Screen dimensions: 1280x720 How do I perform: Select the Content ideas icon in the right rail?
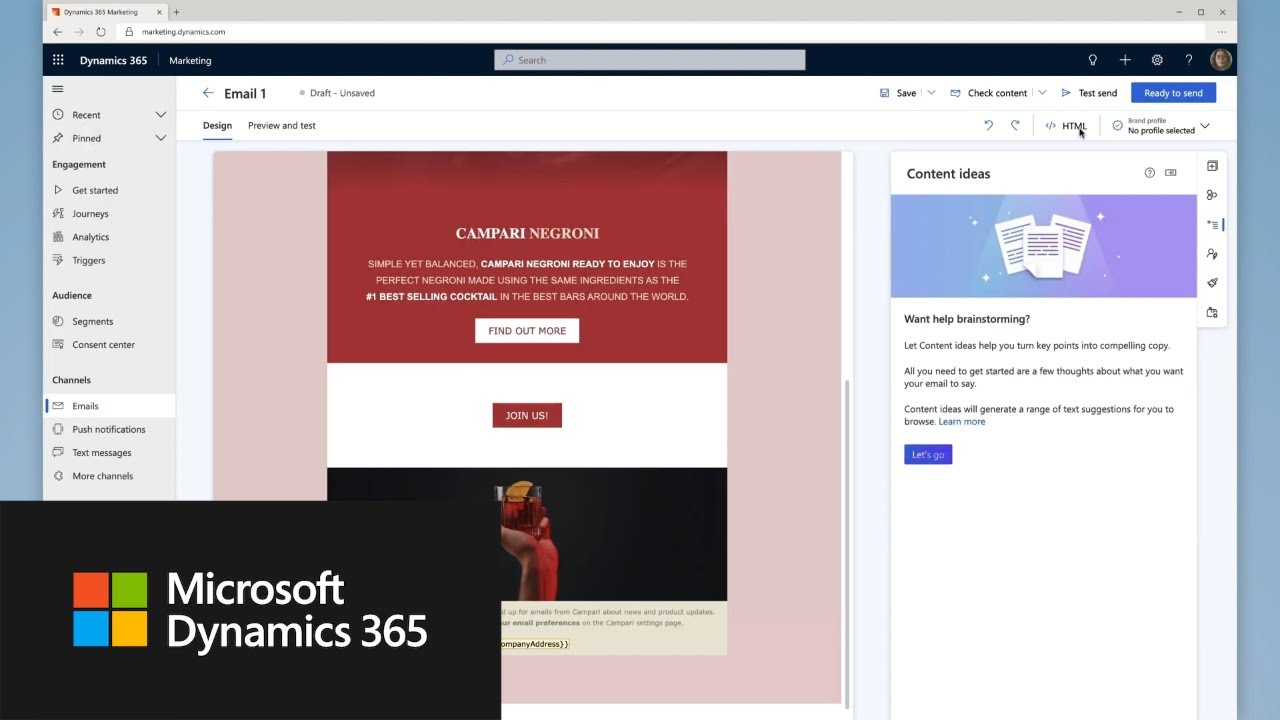(x=1212, y=224)
